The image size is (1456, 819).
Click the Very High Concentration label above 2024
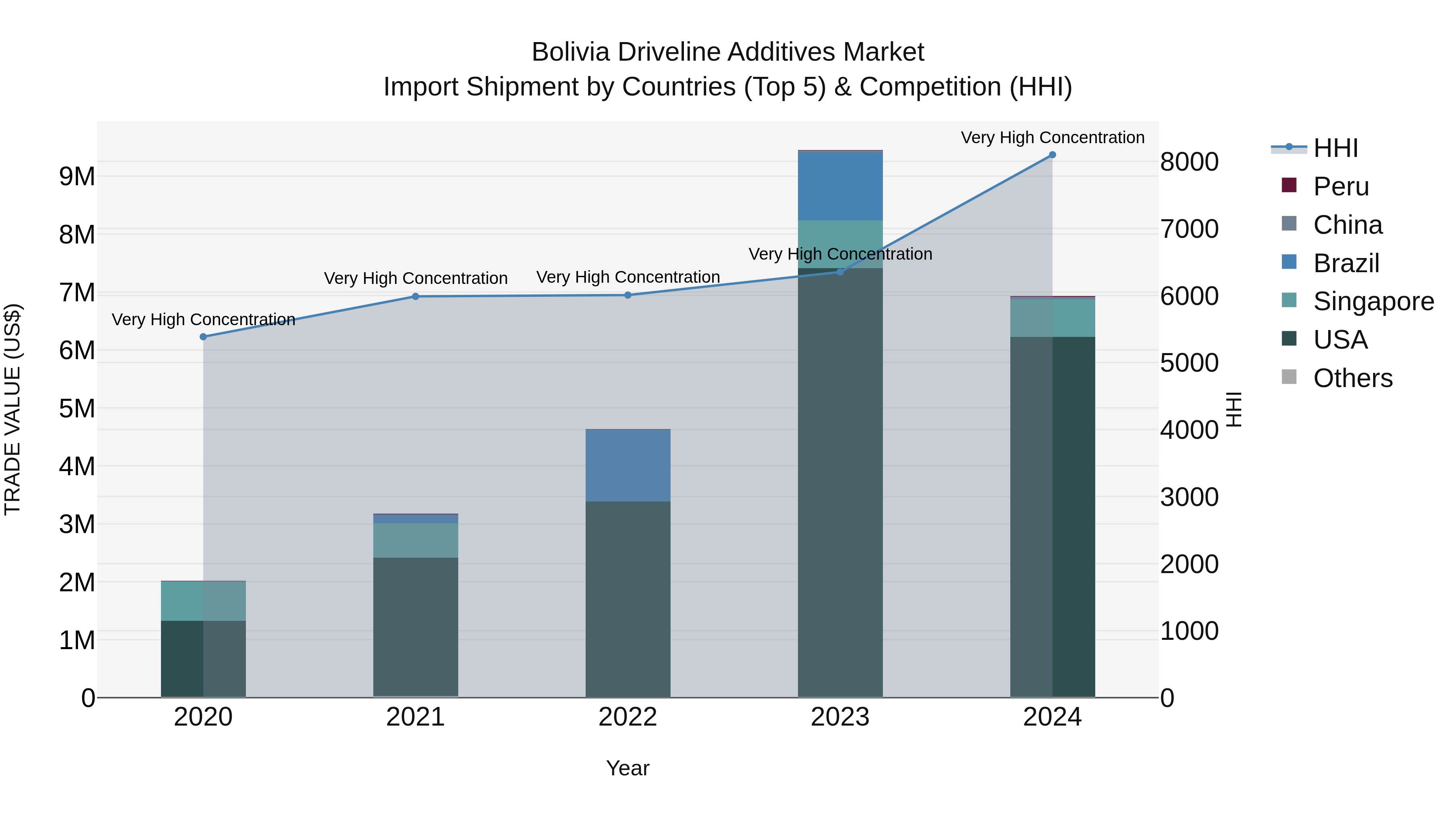[1052, 138]
